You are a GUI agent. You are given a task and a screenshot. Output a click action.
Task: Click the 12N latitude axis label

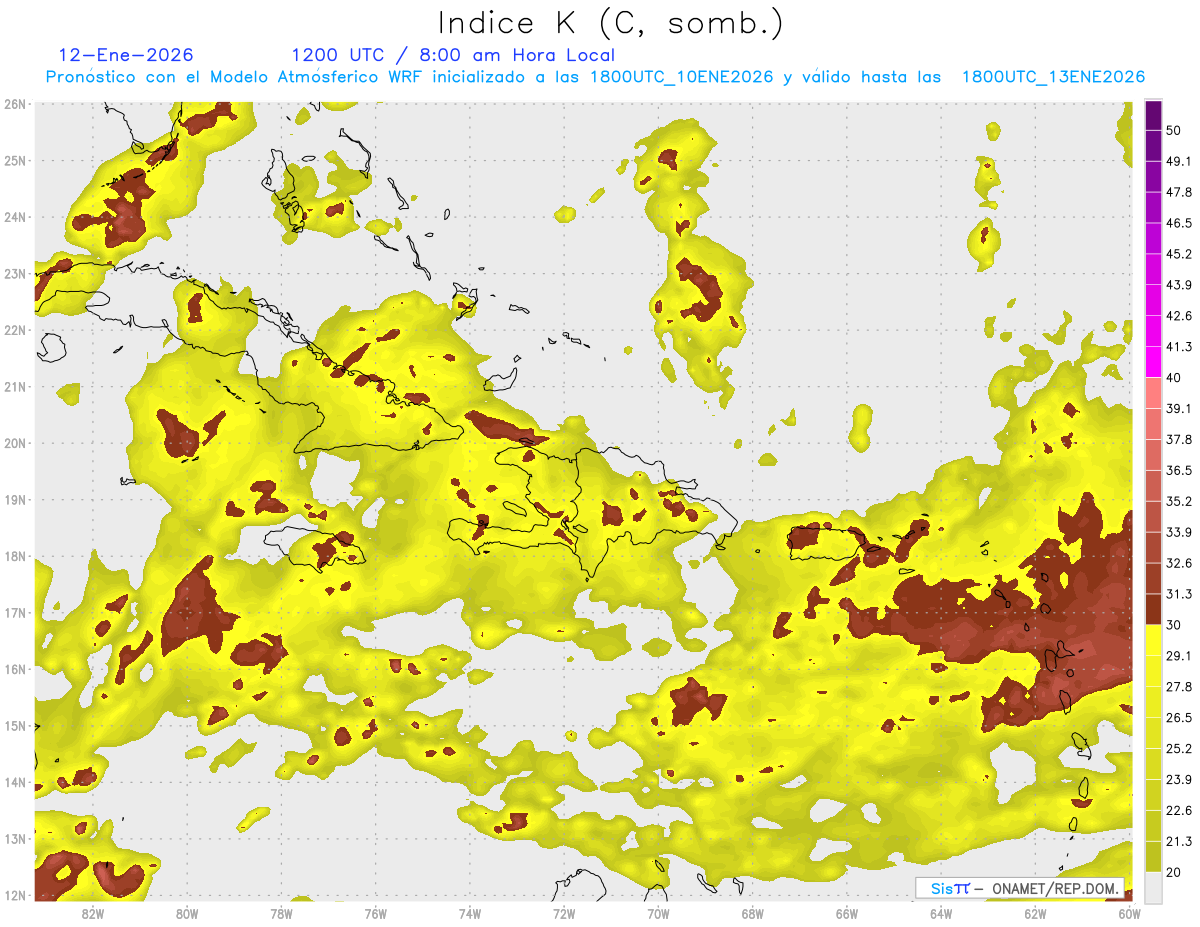pyautogui.click(x=15, y=895)
